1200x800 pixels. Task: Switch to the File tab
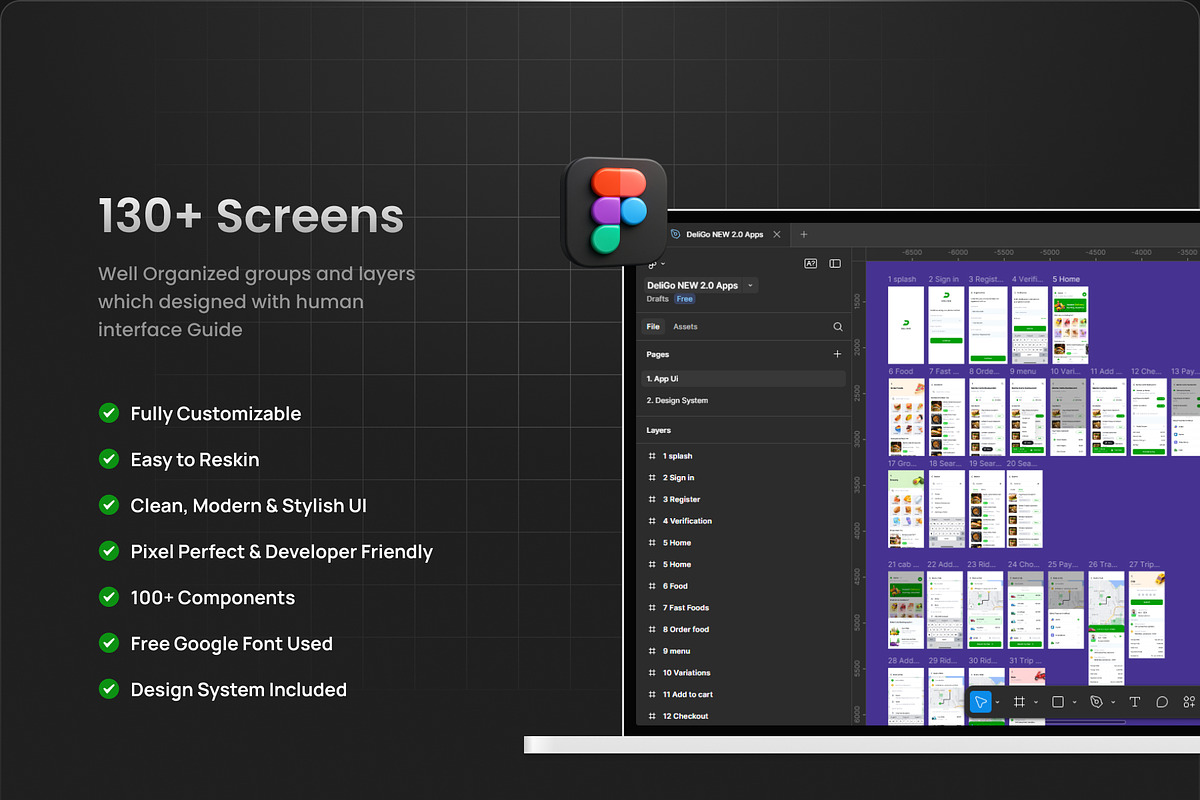[x=653, y=327]
